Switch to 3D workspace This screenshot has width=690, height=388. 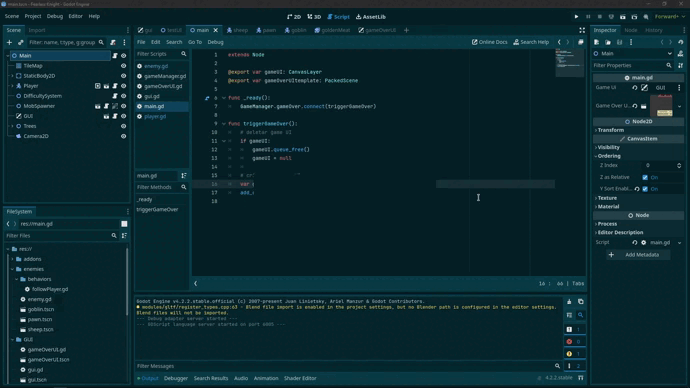pyautogui.click(x=314, y=17)
